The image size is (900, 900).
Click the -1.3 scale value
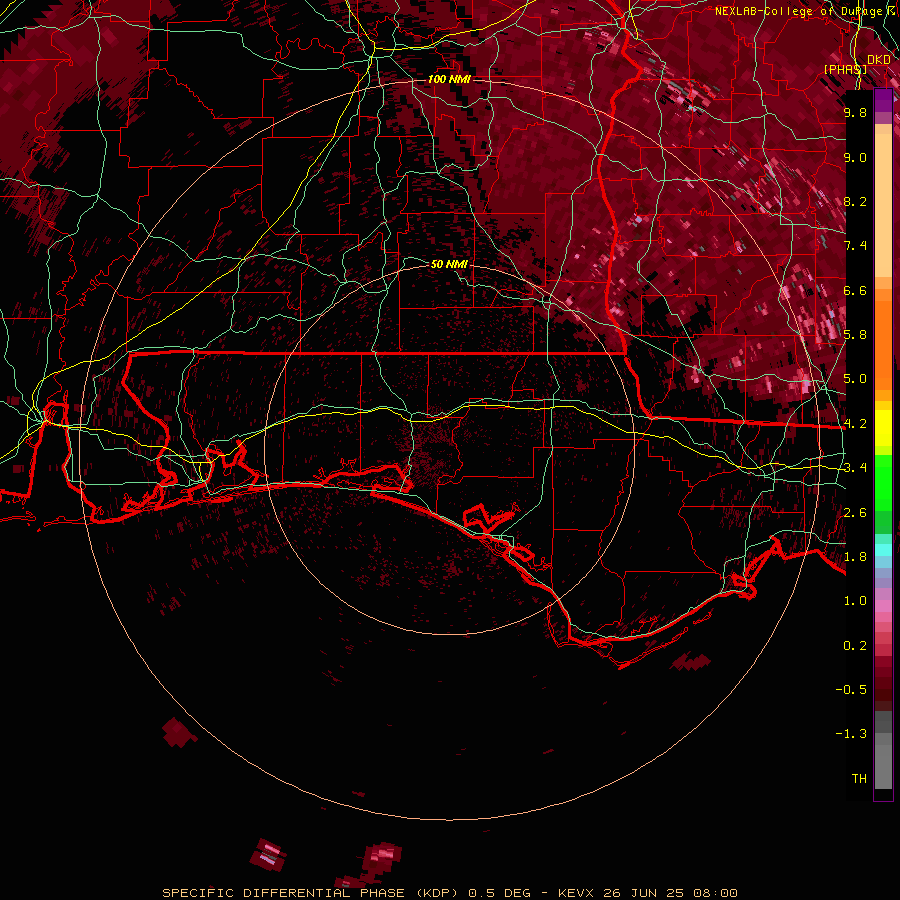point(851,734)
